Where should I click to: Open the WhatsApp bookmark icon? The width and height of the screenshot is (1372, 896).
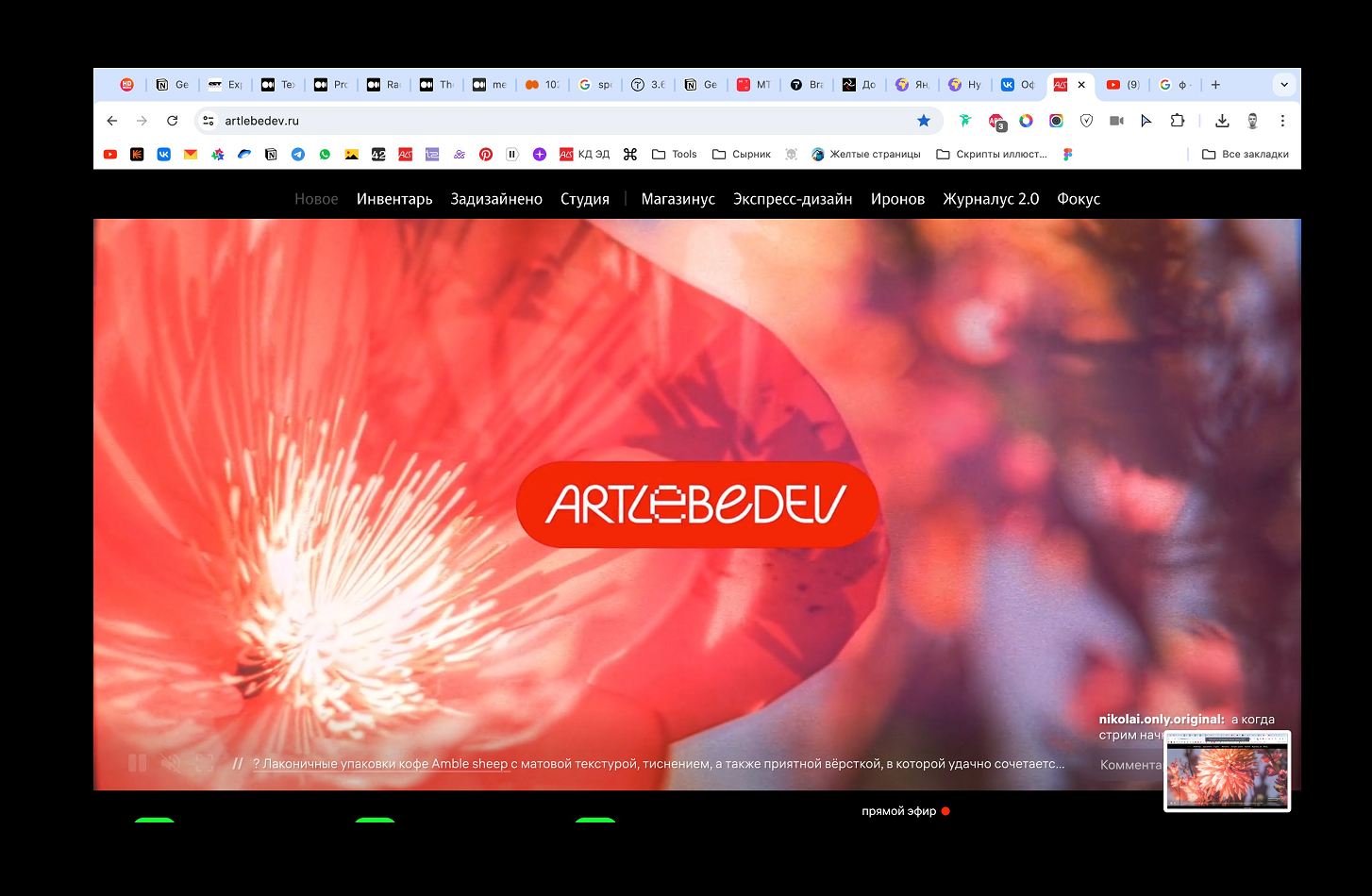(x=325, y=155)
